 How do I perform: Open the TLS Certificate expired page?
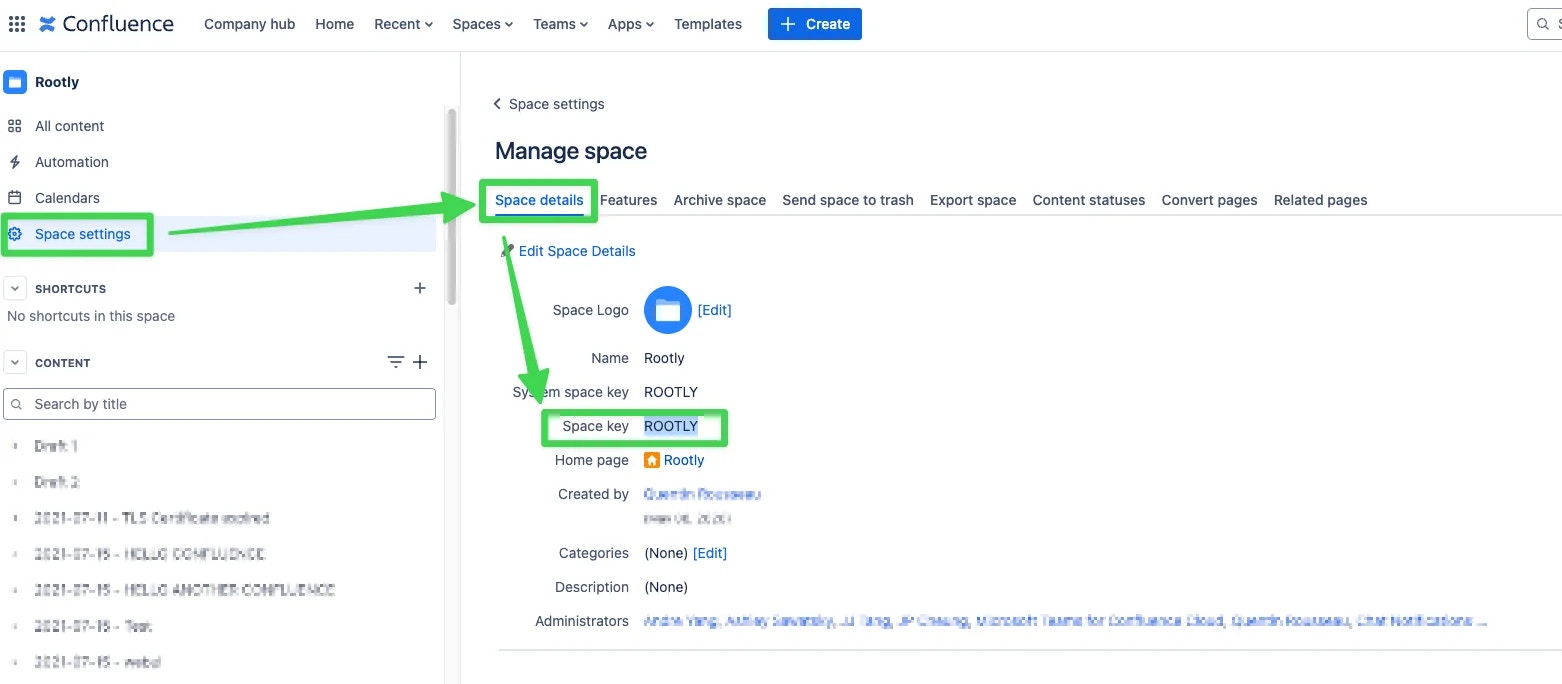[x=152, y=518]
